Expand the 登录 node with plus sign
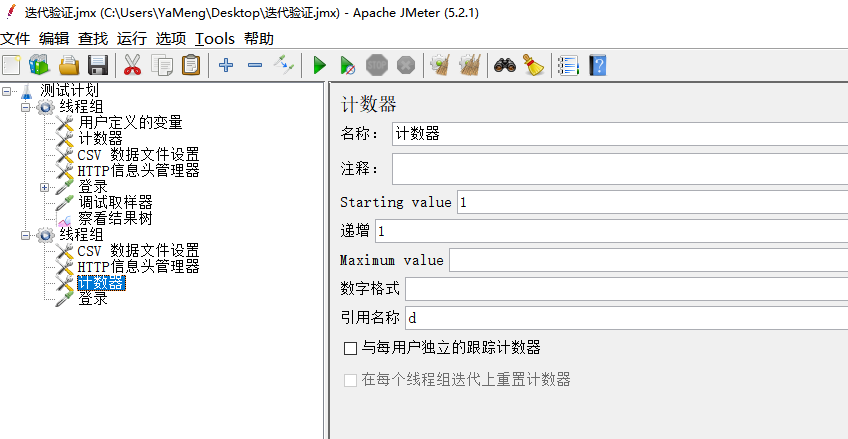 45,187
